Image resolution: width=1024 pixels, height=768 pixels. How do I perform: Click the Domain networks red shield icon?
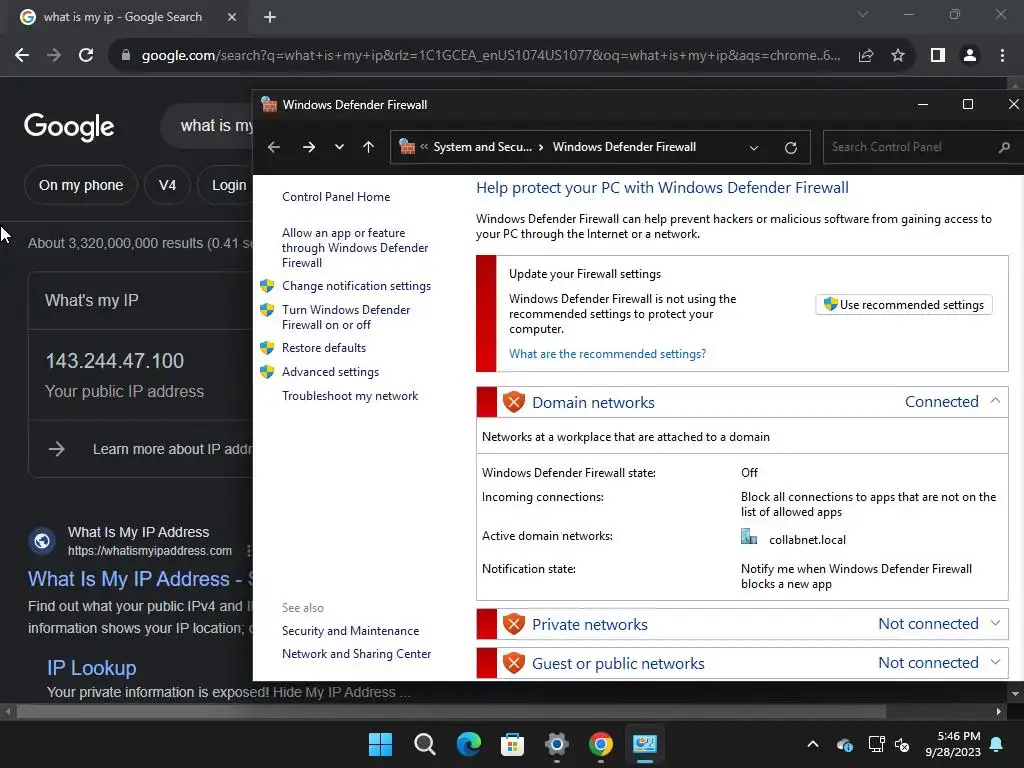[x=514, y=401]
